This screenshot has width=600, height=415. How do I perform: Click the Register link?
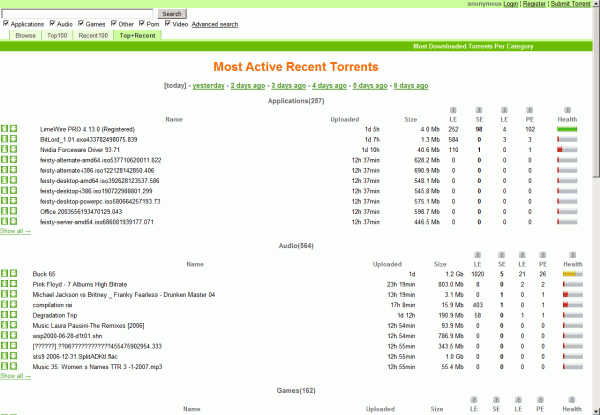tap(534, 3)
